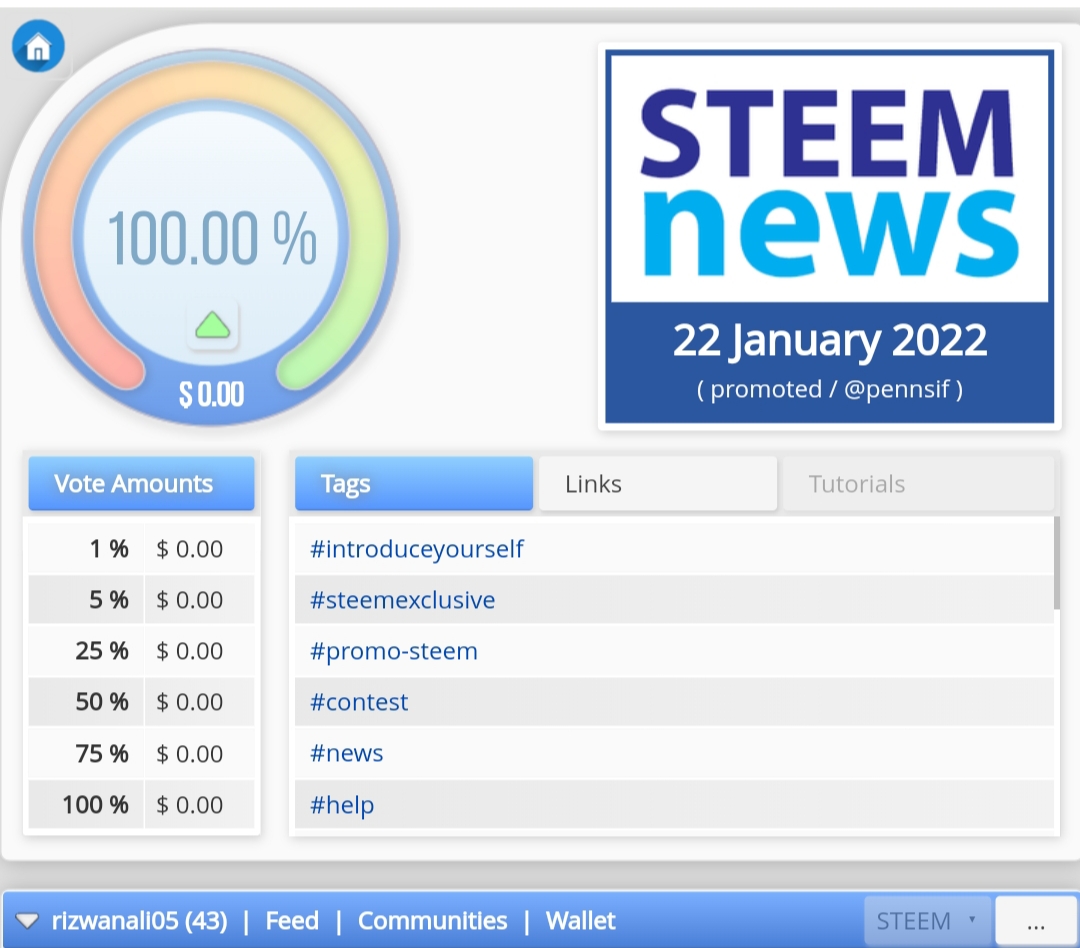Image resolution: width=1080 pixels, height=948 pixels.
Task: Click the promoted / @pennsif caption
Action: [829, 389]
